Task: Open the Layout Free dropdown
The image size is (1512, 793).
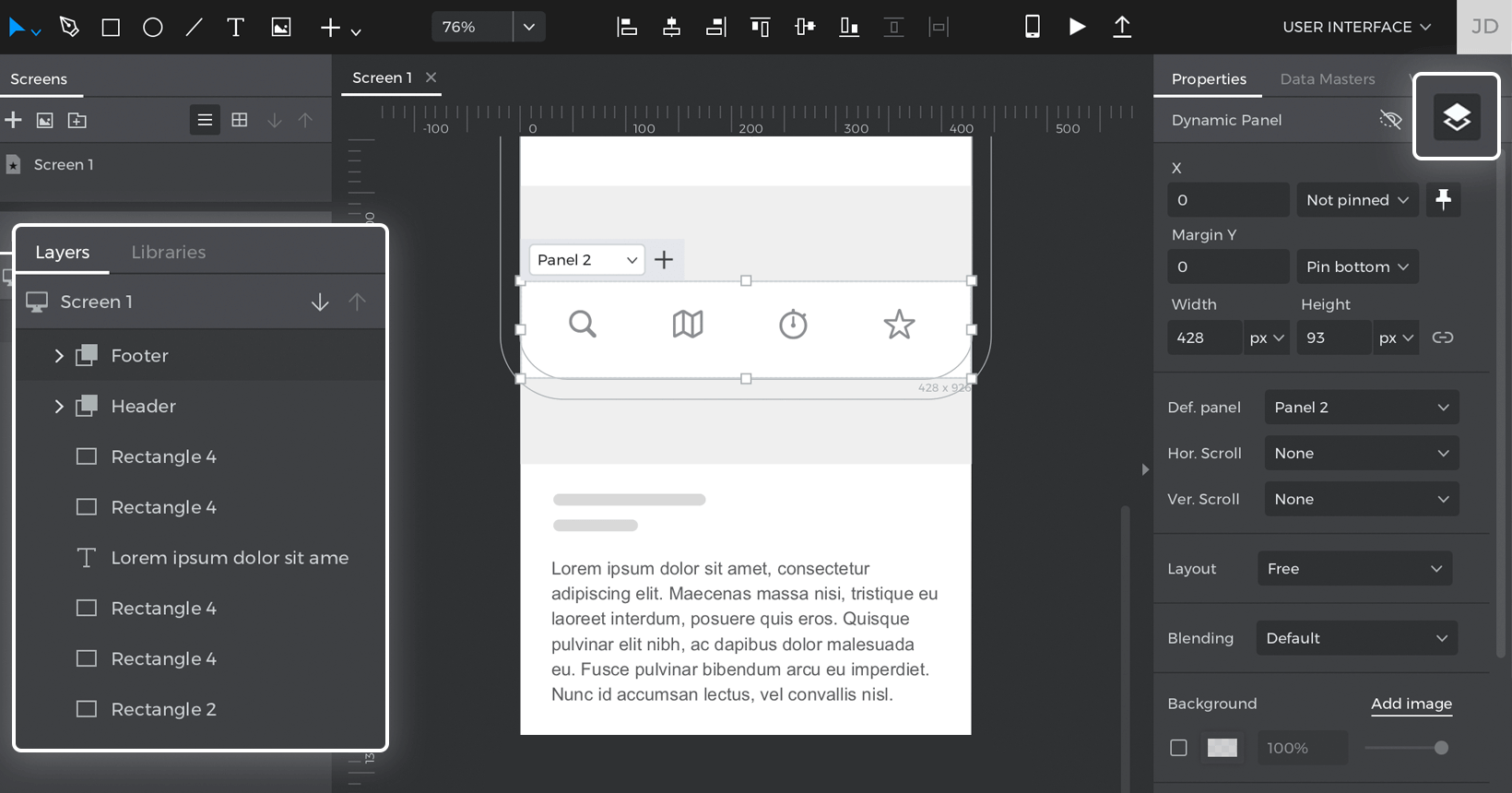Action: click(x=1354, y=568)
